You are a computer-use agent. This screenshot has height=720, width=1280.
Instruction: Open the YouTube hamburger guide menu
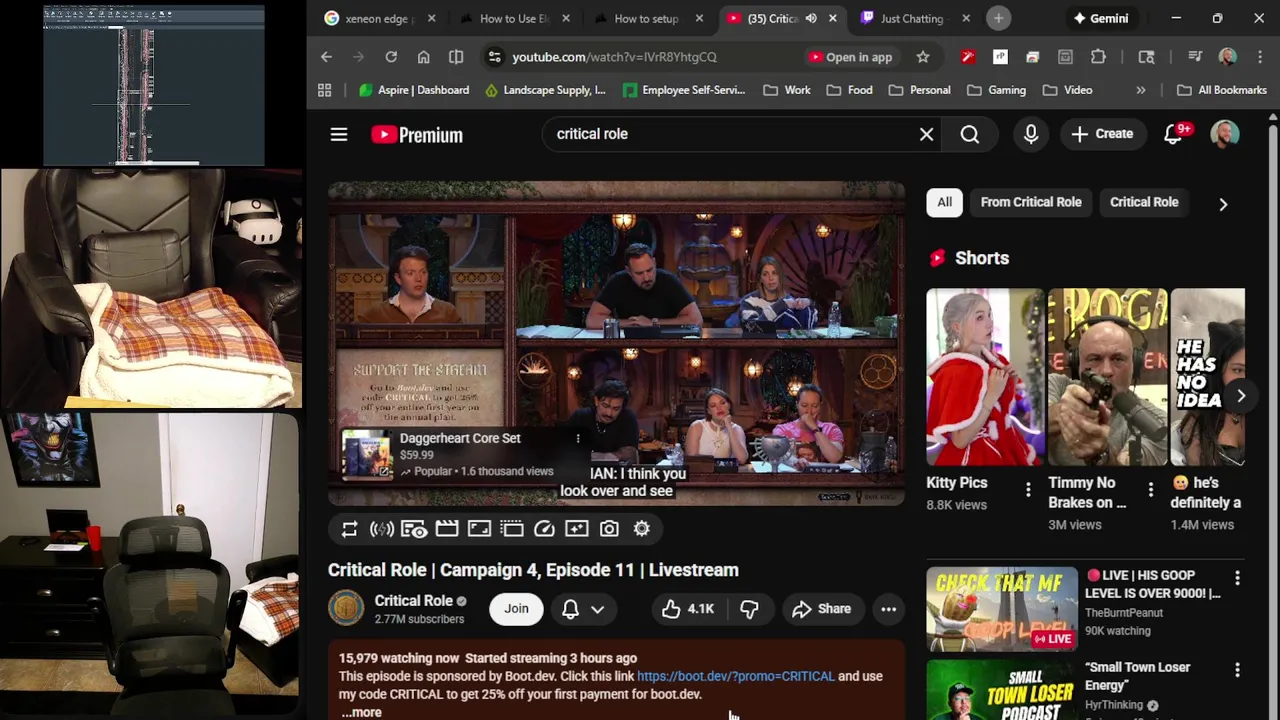(339, 134)
